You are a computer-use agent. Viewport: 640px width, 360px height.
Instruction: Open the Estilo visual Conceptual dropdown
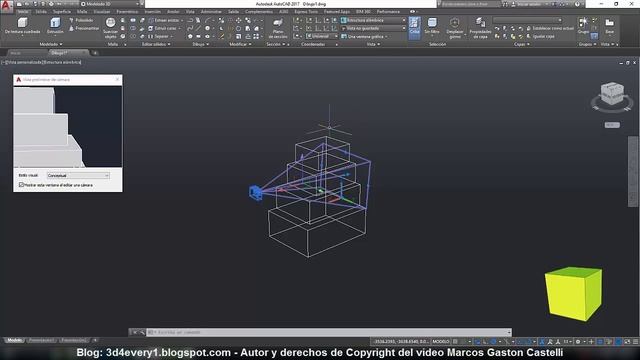click(78, 175)
